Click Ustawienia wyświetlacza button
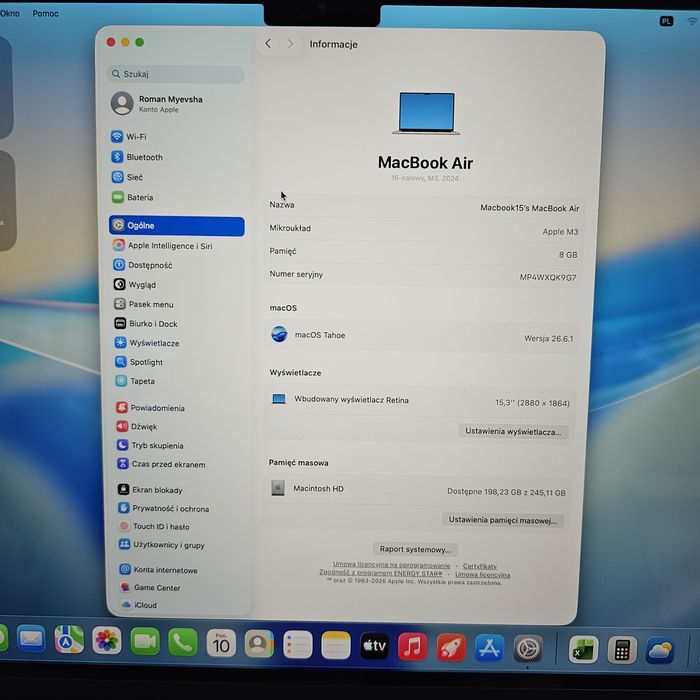700x700 pixels. click(x=513, y=432)
